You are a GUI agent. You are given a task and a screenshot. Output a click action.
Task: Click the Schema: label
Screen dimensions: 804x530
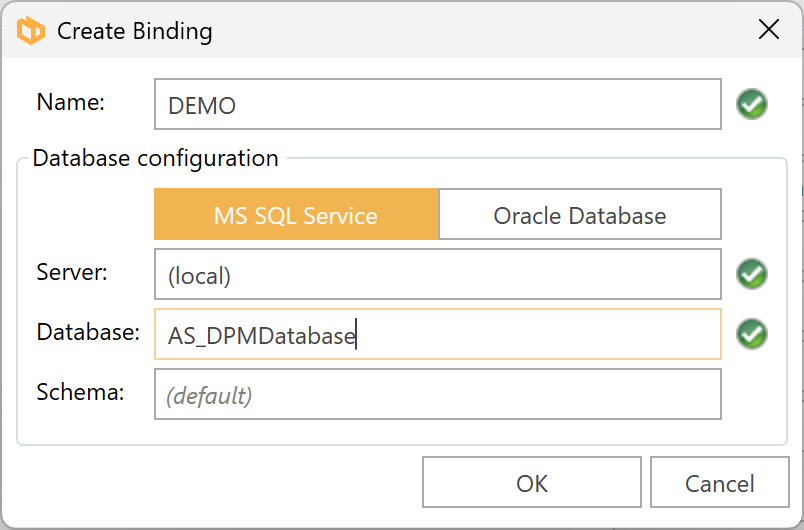pyautogui.click(x=80, y=392)
